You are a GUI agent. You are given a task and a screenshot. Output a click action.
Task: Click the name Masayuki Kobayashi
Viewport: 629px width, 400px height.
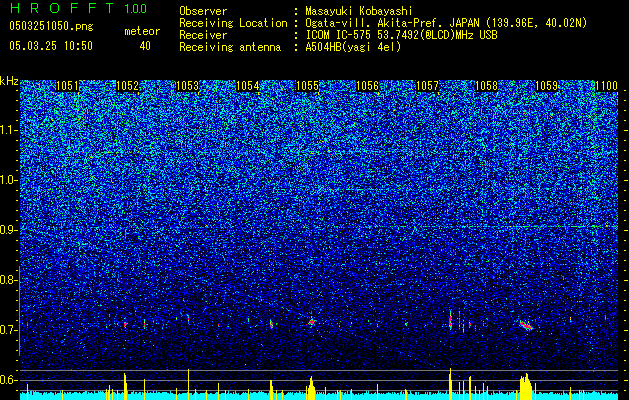pyautogui.click(x=359, y=11)
